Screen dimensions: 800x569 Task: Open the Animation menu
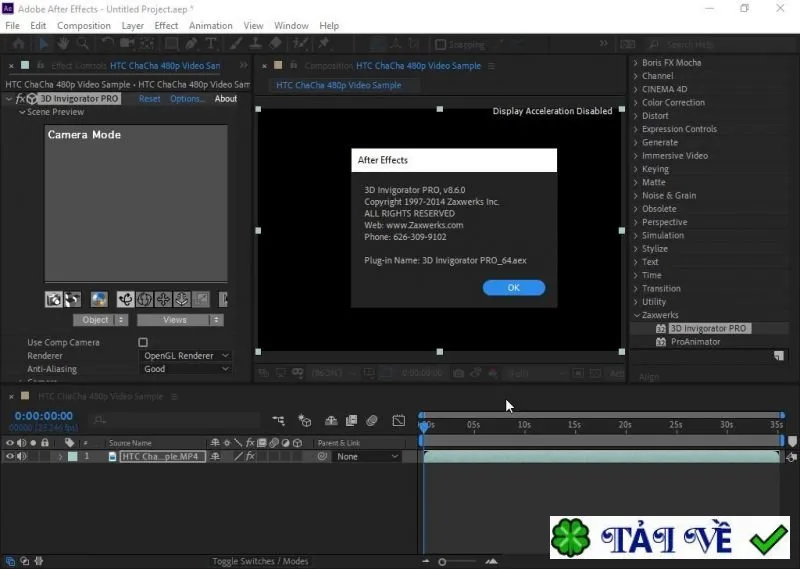[x=211, y=26]
